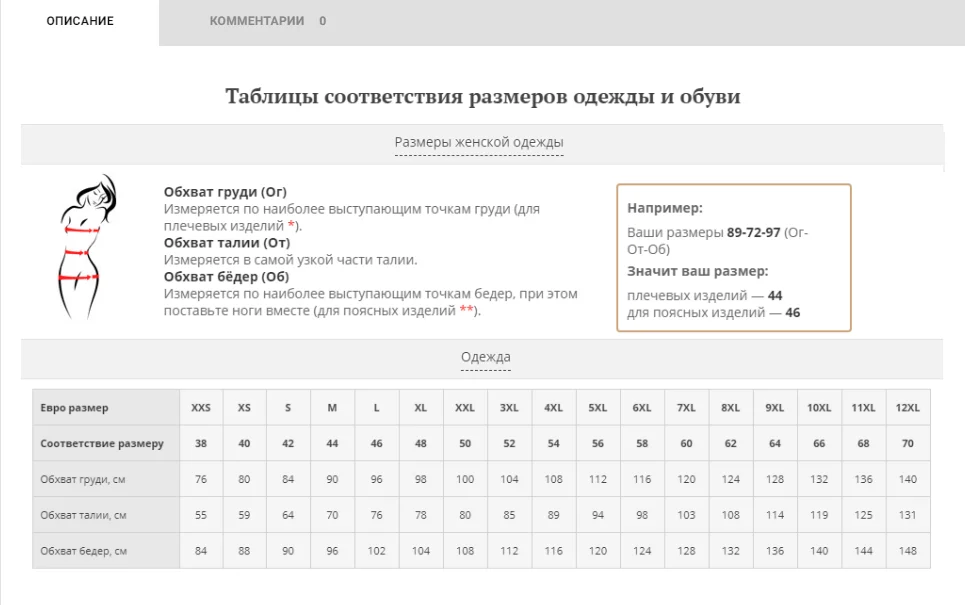Viewport: 965px width, 605px height.
Task: Click the 8XL size column header
Action: coord(731,407)
